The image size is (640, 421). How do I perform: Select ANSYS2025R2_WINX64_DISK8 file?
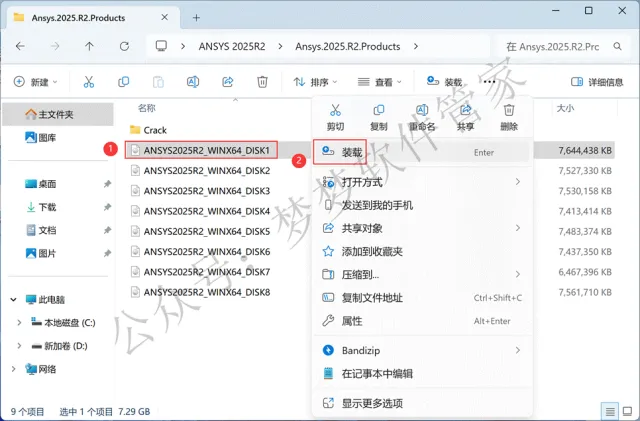(200, 292)
